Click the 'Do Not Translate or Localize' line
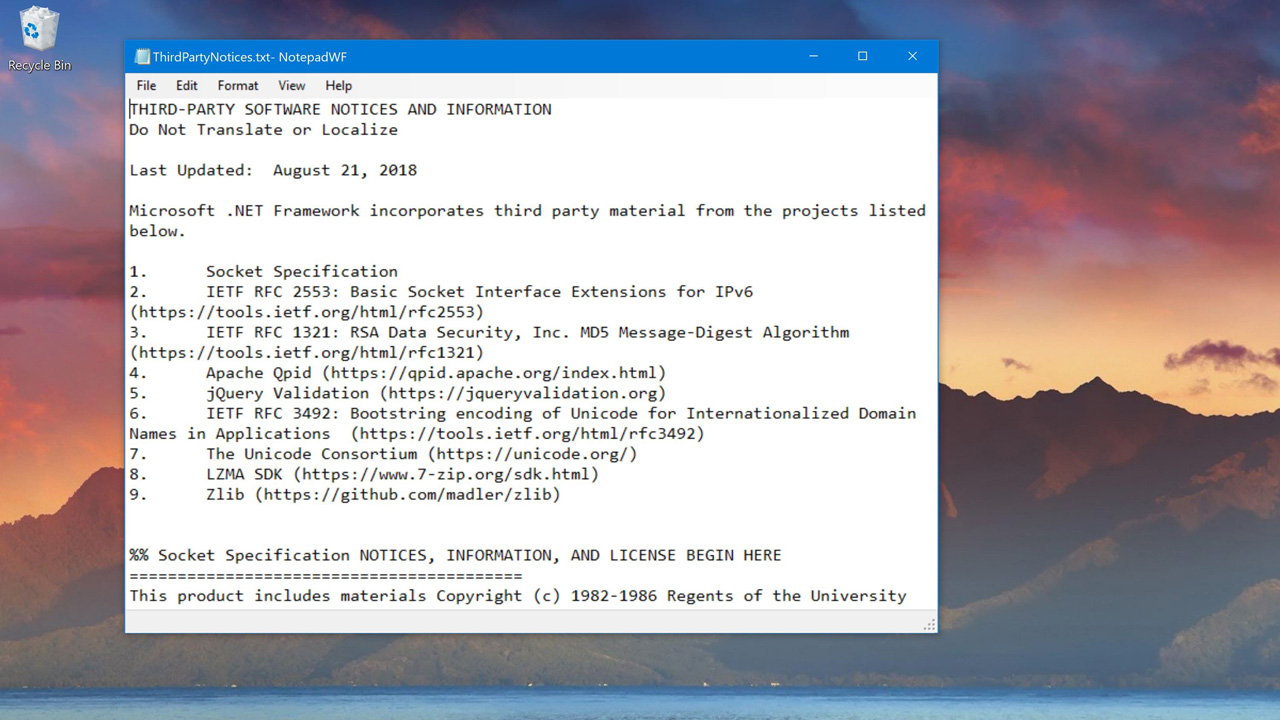The width and height of the screenshot is (1280, 720). point(263,130)
